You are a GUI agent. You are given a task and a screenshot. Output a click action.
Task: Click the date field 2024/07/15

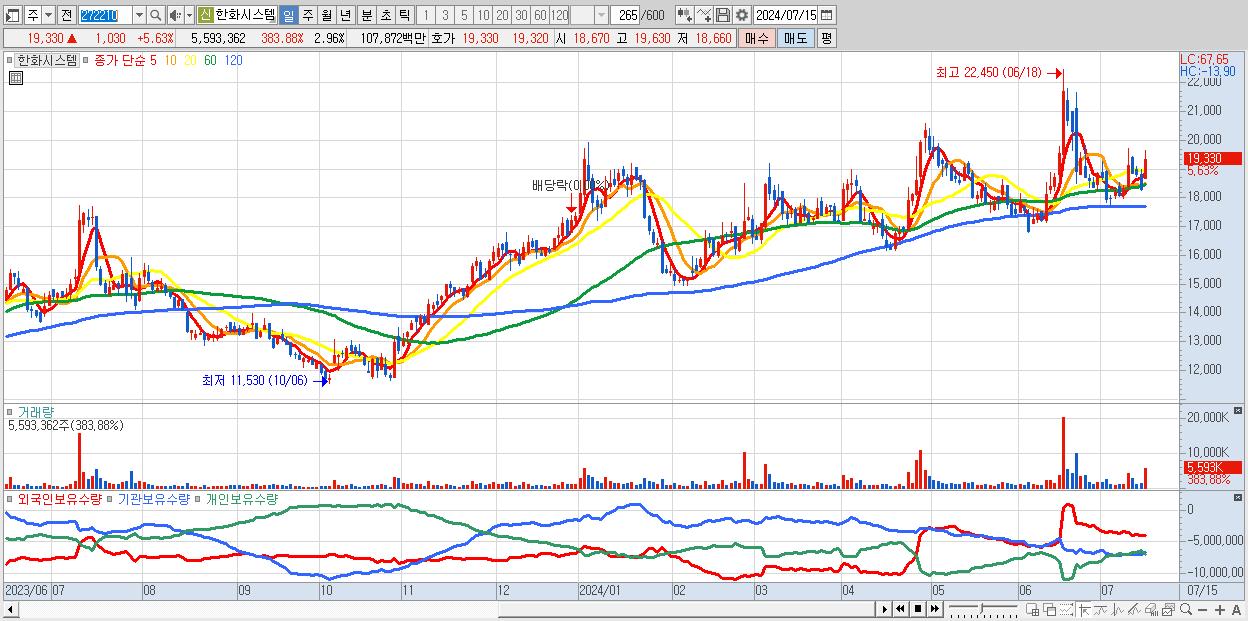click(x=786, y=15)
